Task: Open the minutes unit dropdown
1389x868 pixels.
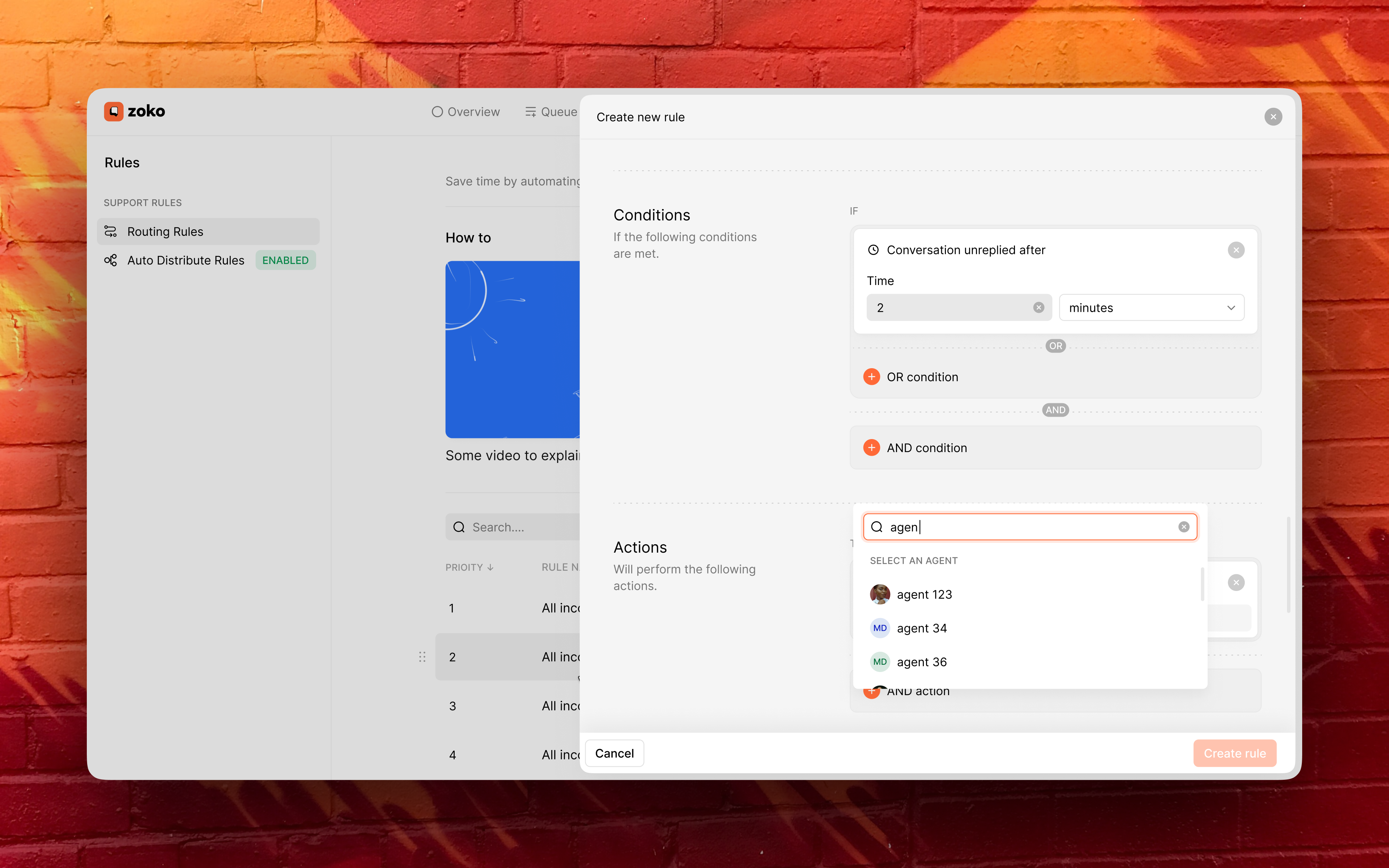Action: click(1151, 308)
